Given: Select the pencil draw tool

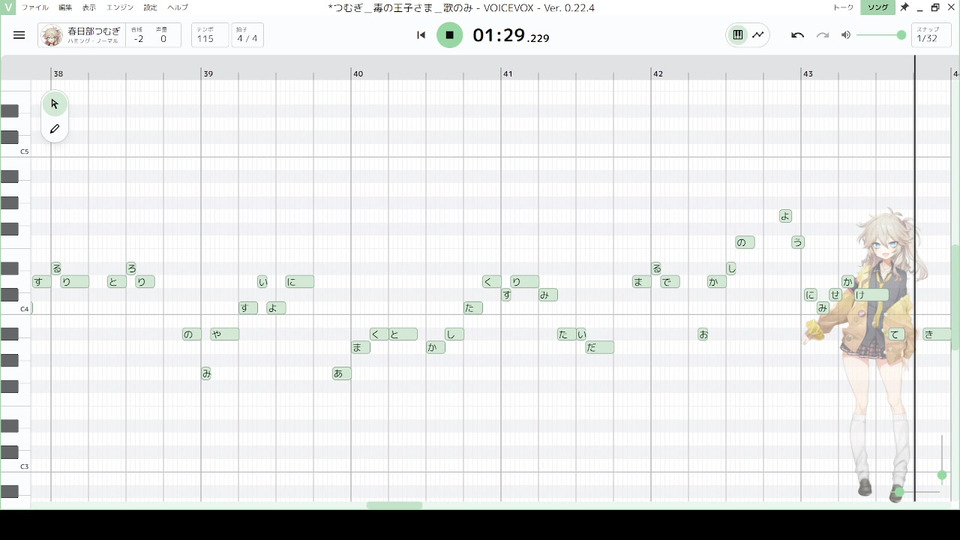Looking at the screenshot, I should pos(54,129).
